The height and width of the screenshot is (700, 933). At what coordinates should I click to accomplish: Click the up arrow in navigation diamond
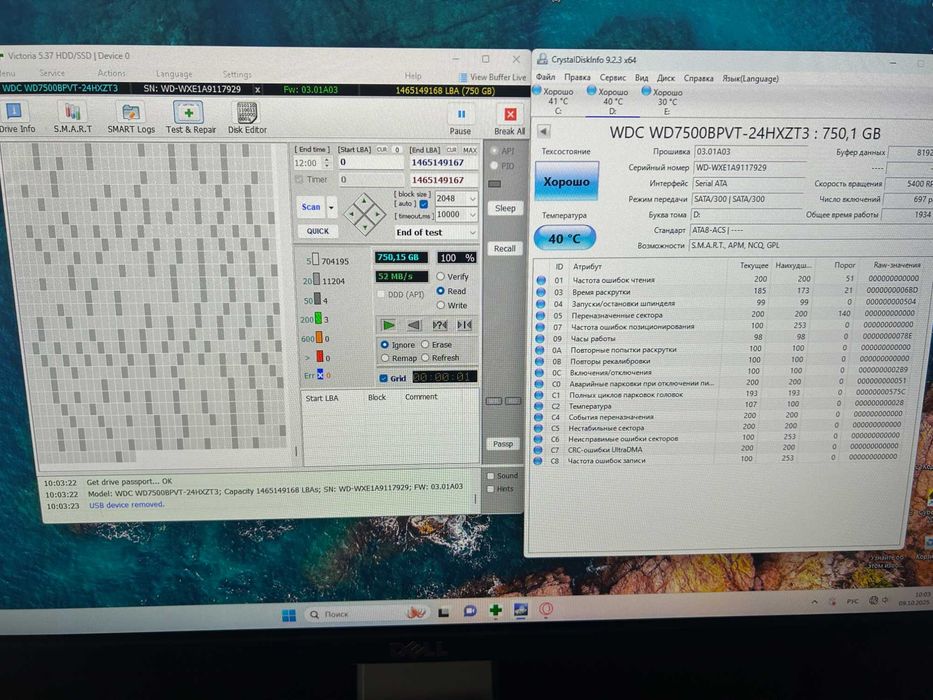(x=364, y=201)
